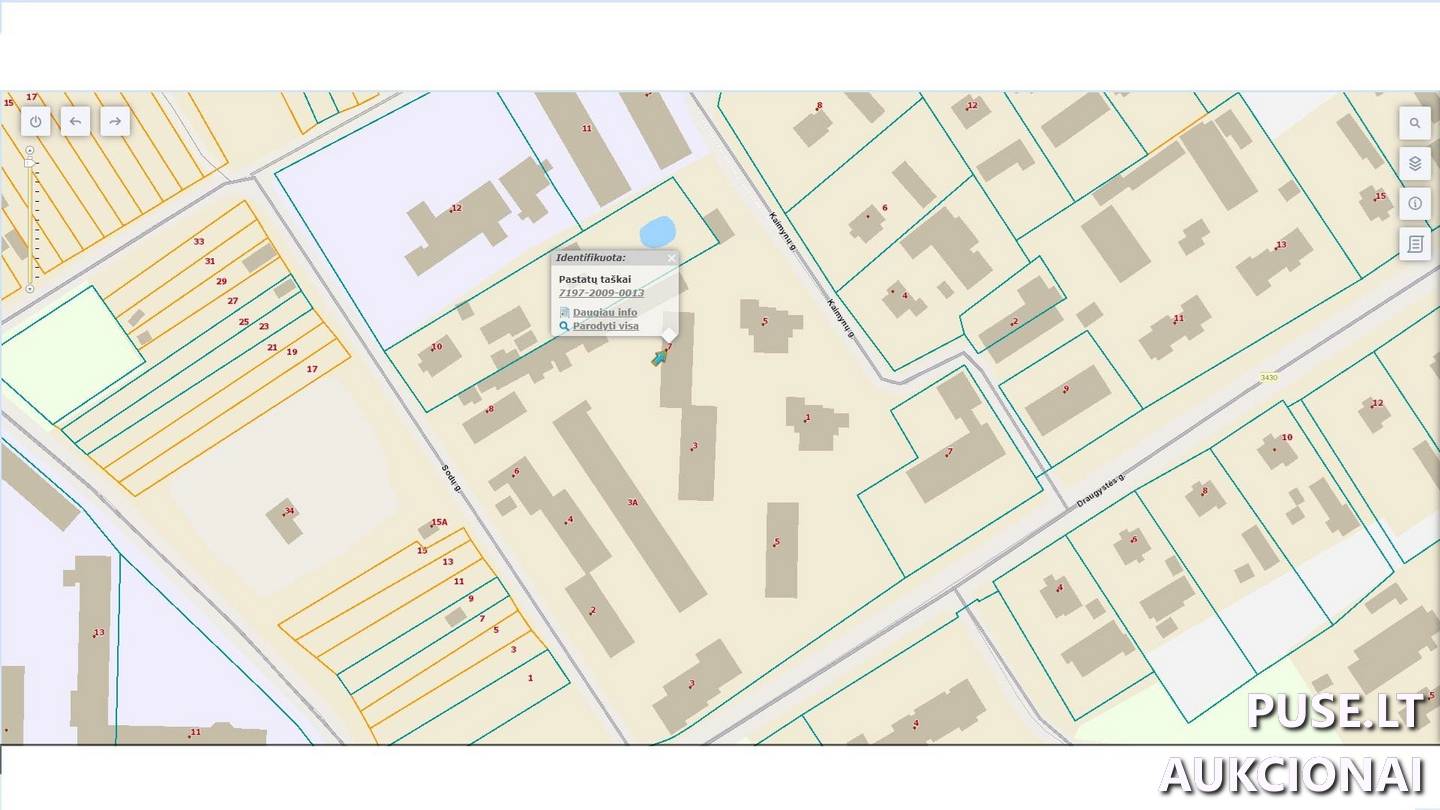Screen dimensions: 1440x810
Task: Close the Identifikuota popup
Action: click(671, 258)
